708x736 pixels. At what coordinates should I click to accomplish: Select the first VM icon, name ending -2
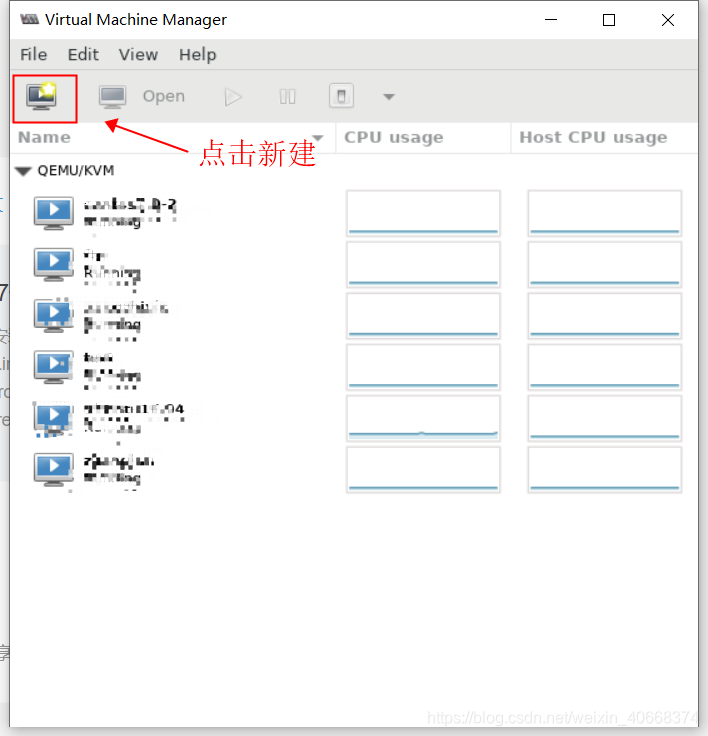point(54,213)
